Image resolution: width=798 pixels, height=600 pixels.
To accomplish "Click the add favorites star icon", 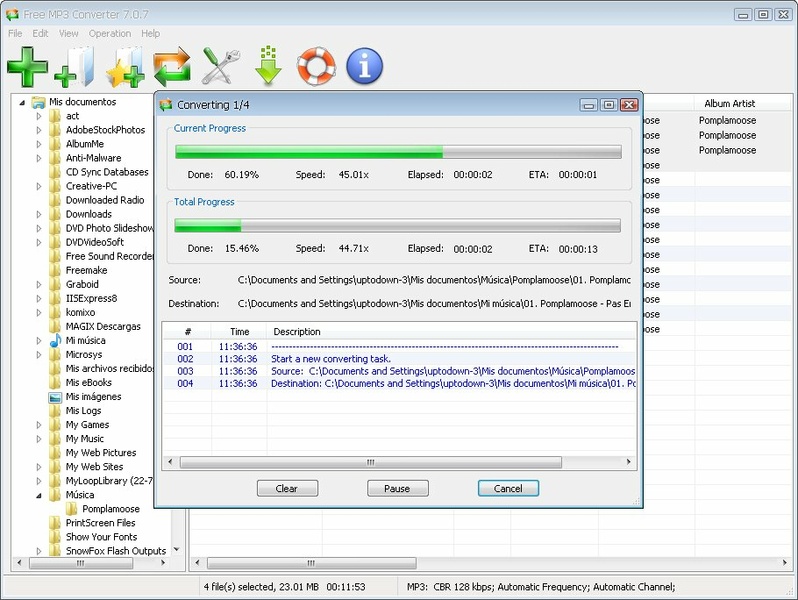I will click(x=124, y=67).
